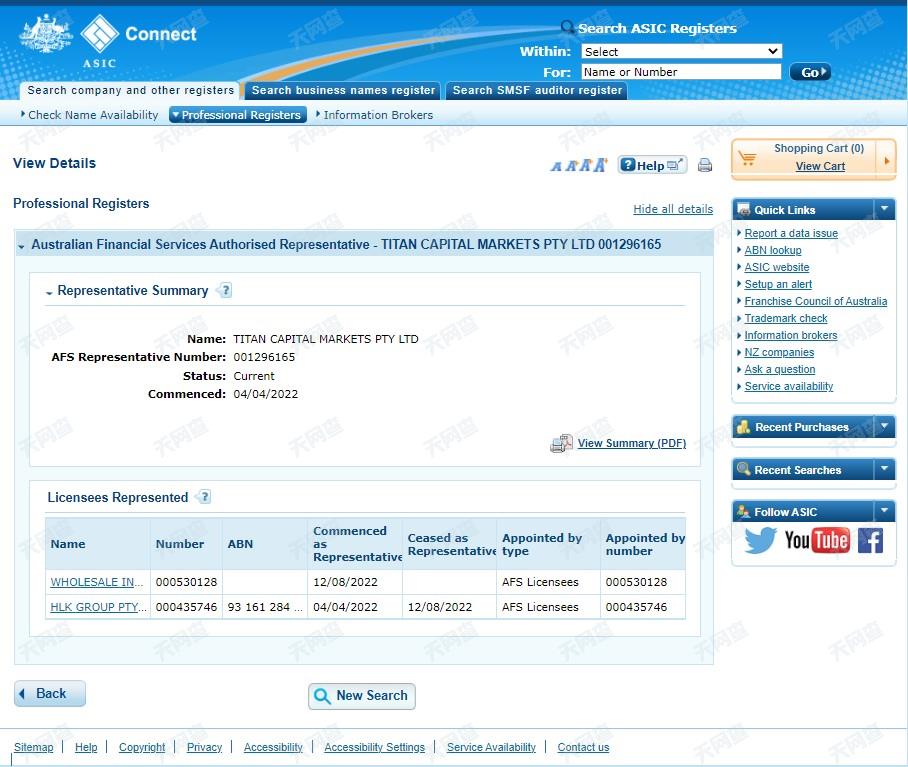Viewport: 908px width, 767px height.
Task: Expand the Recent Searches panel dropdown
Action: tap(884, 469)
